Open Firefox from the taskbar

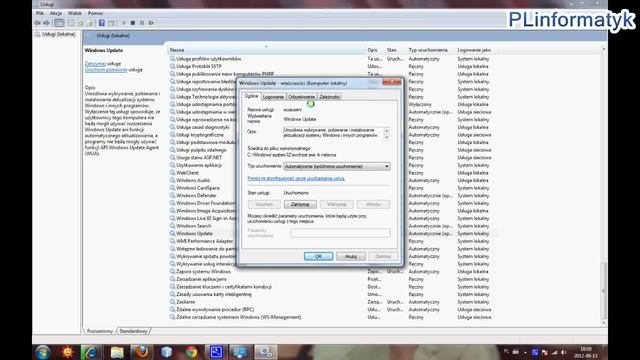pos(142,352)
